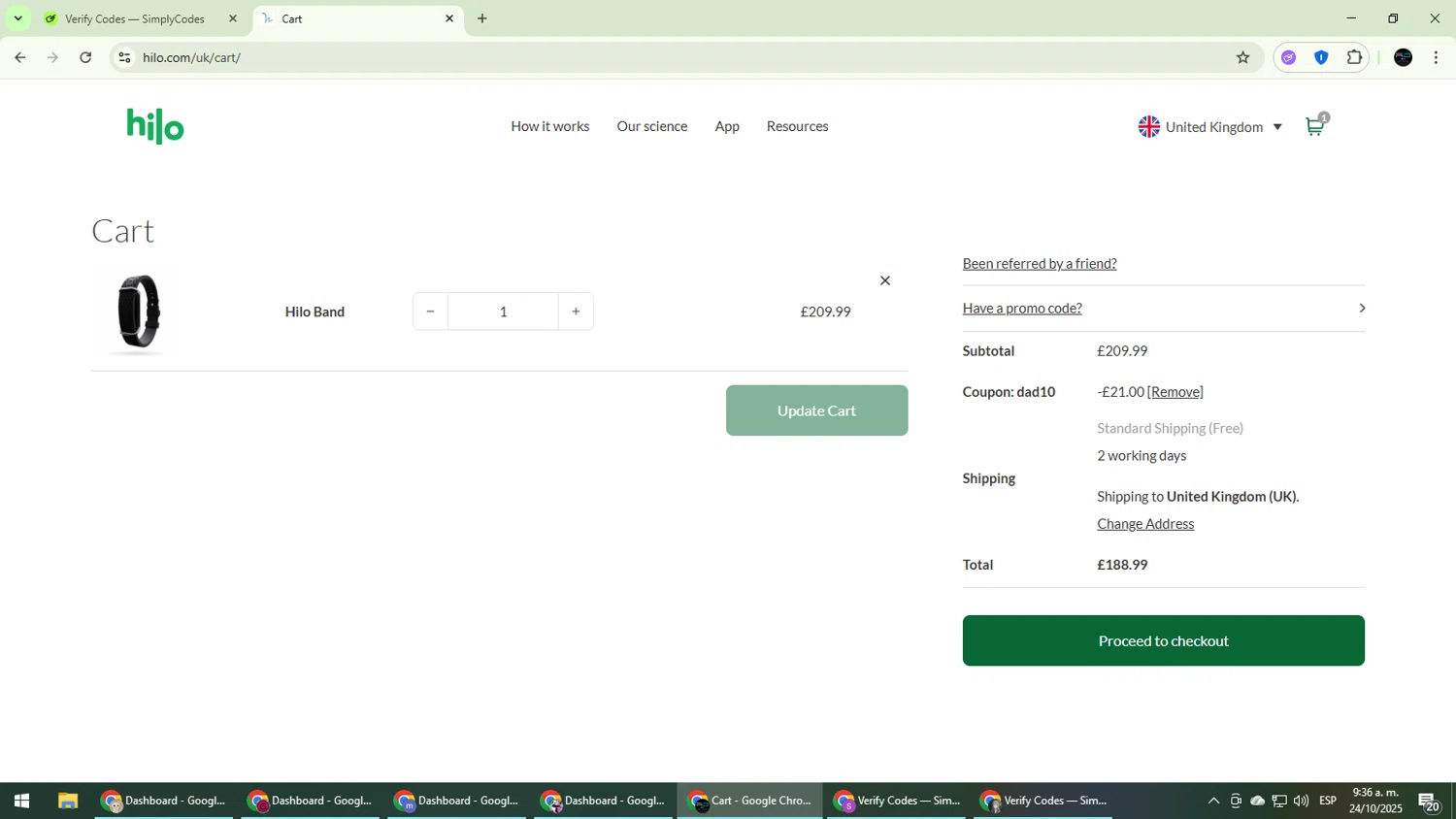Open the network icon in system tray
Viewport: 1456px width, 819px height.
1279,801
